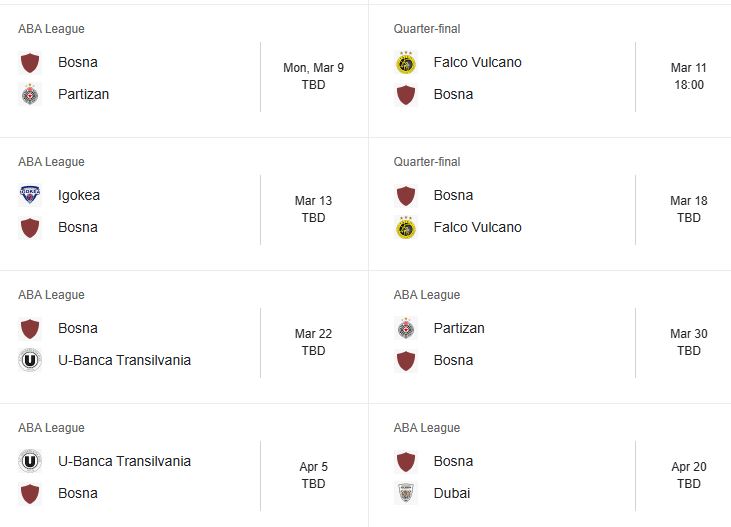
Task: Click Falco Vulcano logo in Mar 11 match
Action: pos(406,62)
